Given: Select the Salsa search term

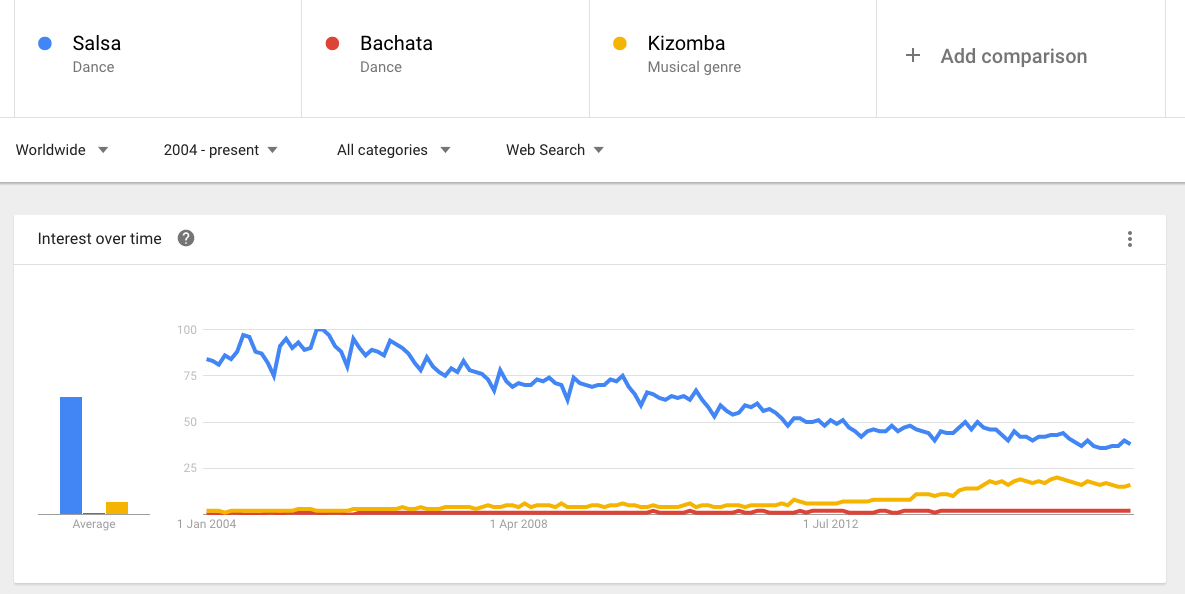Looking at the screenshot, I should (x=97, y=44).
